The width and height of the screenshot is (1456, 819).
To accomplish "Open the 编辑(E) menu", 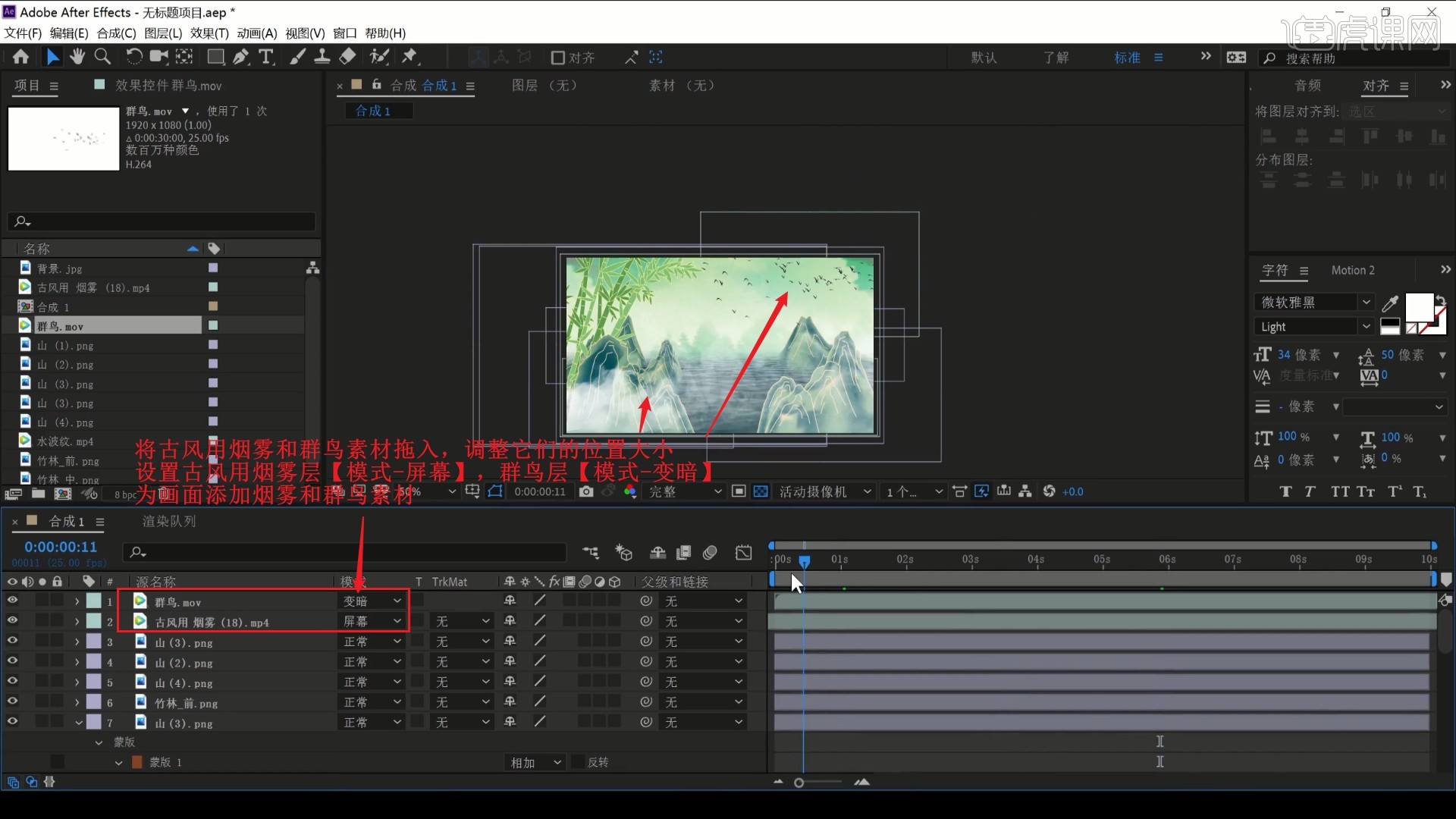I will click(x=69, y=33).
